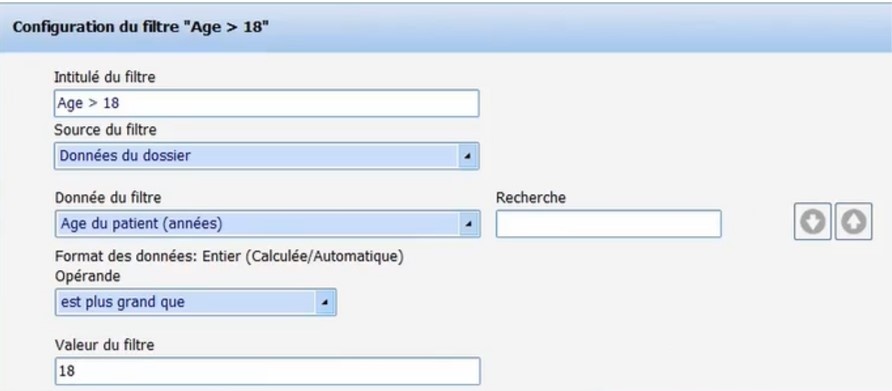Screen dimensions: 892x391
Task: Click into the Recherche search box
Action: [609, 224]
